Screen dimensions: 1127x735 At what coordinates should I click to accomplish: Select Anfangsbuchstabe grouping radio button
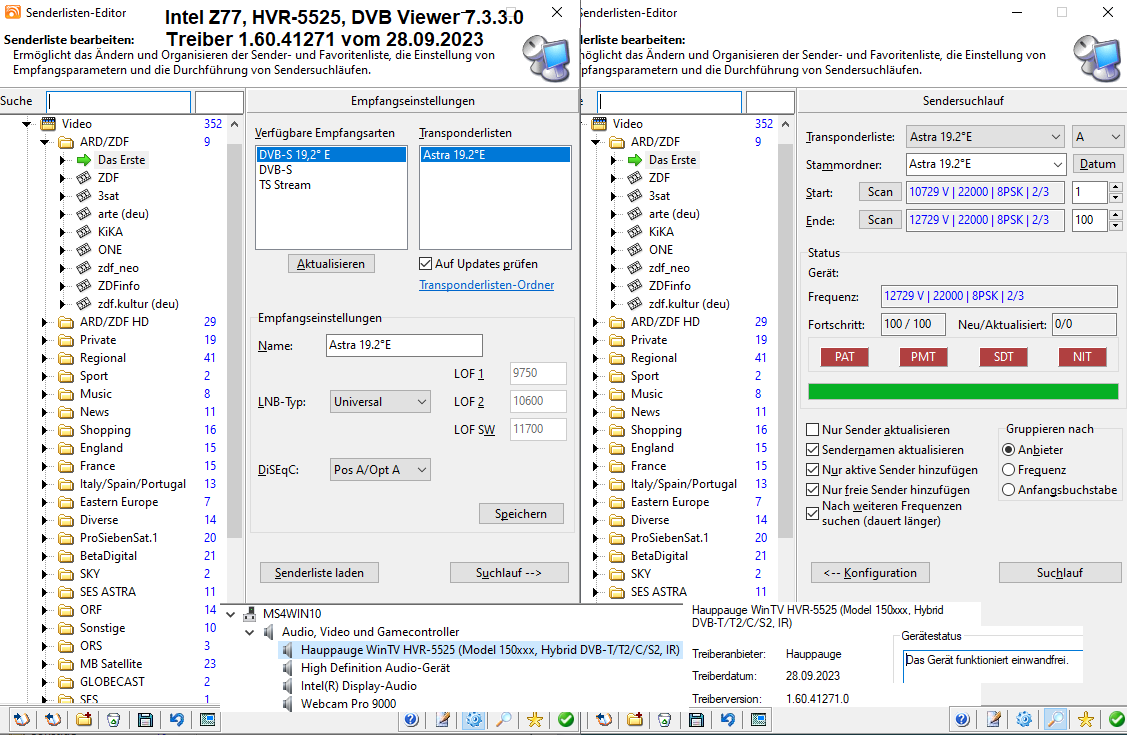[x=1008, y=490]
